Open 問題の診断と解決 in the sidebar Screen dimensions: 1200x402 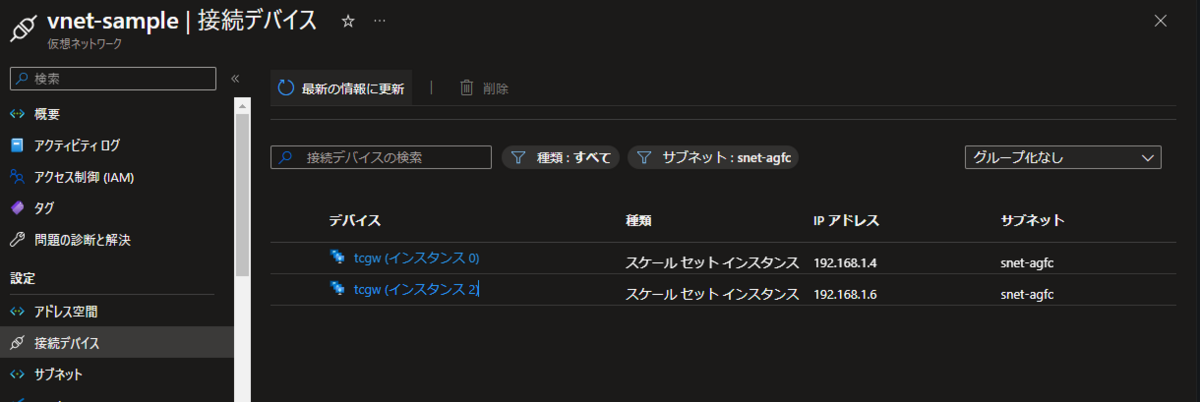(82, 240)
